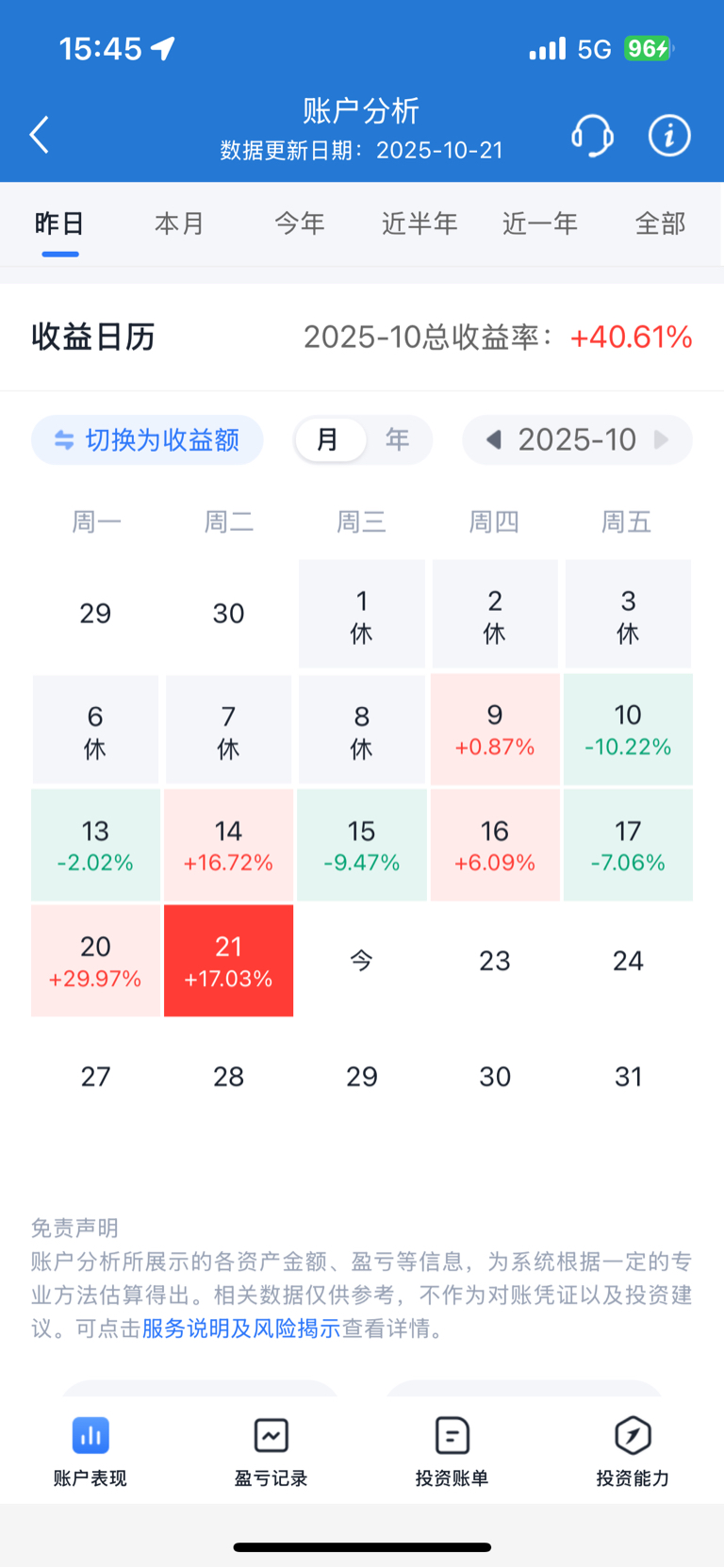Open 盈亏记录 chart icon

[x=271, y=1436]
